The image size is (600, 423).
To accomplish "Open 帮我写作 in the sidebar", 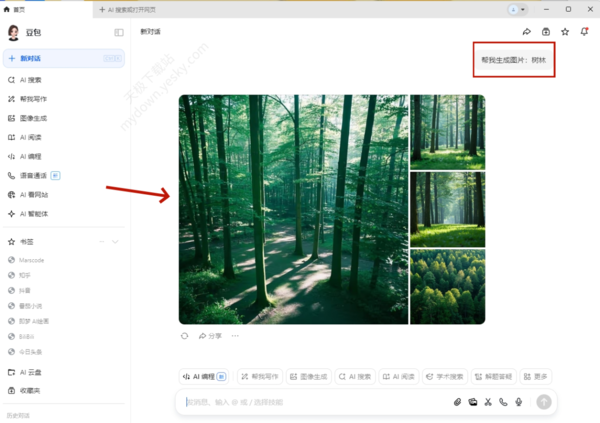I will coord(64,99).
